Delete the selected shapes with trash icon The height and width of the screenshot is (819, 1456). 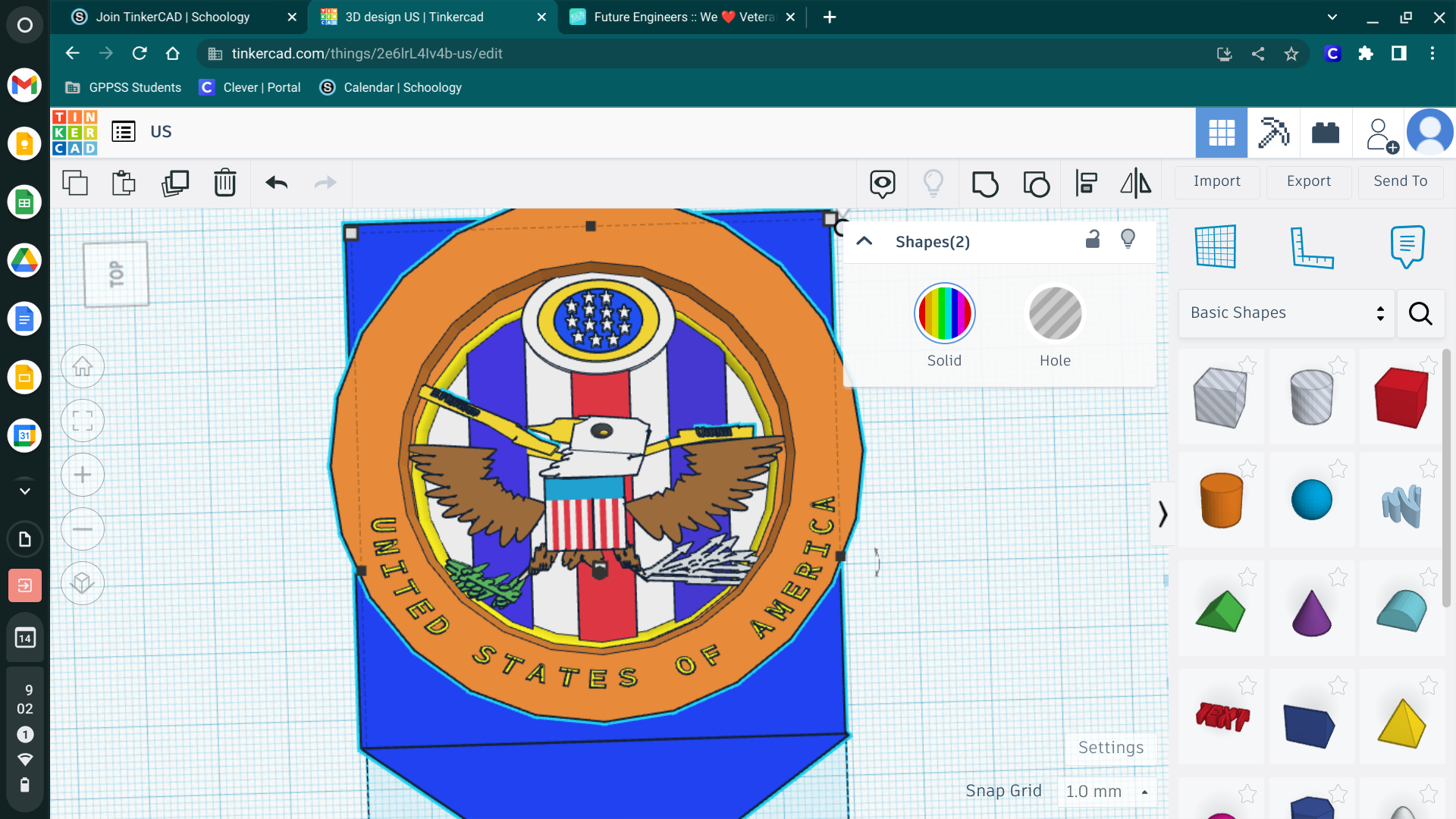225,183
